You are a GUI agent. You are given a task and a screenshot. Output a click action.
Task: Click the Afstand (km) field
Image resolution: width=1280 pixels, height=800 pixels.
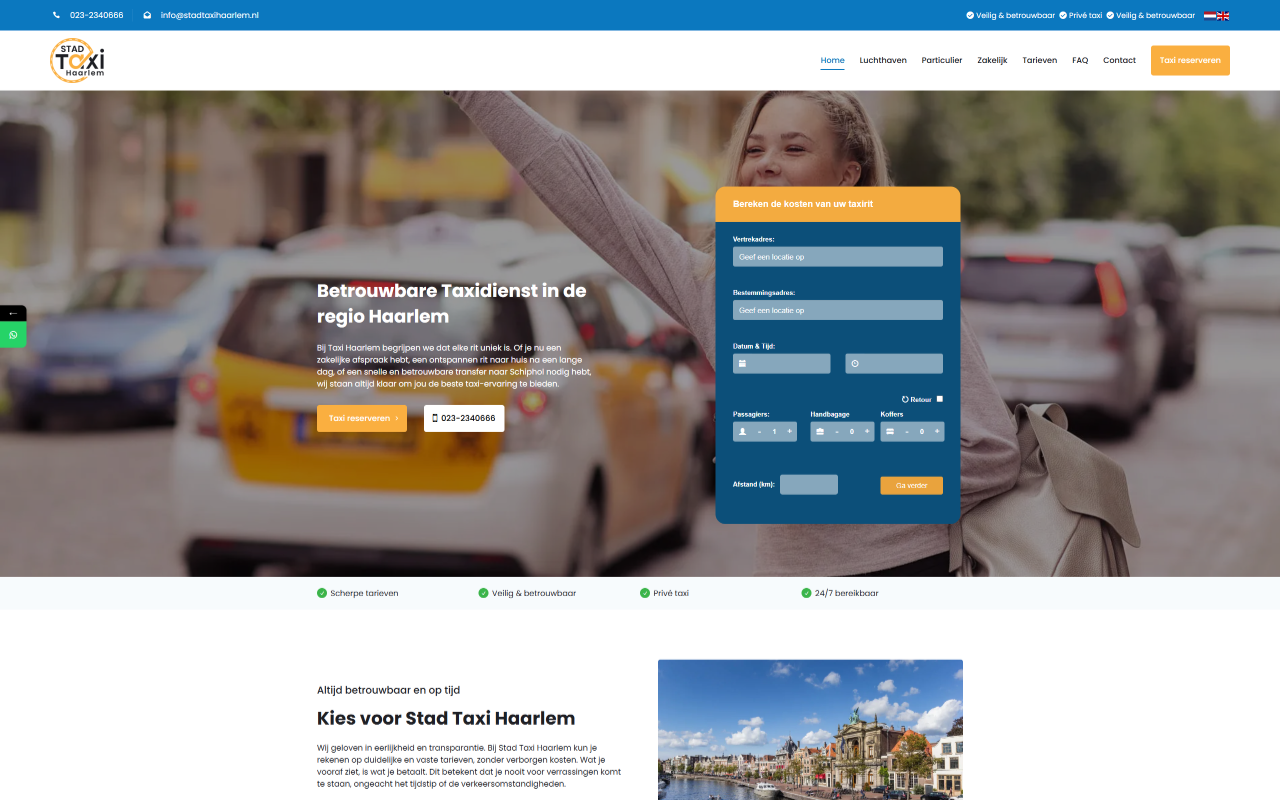tap(809, 485)
